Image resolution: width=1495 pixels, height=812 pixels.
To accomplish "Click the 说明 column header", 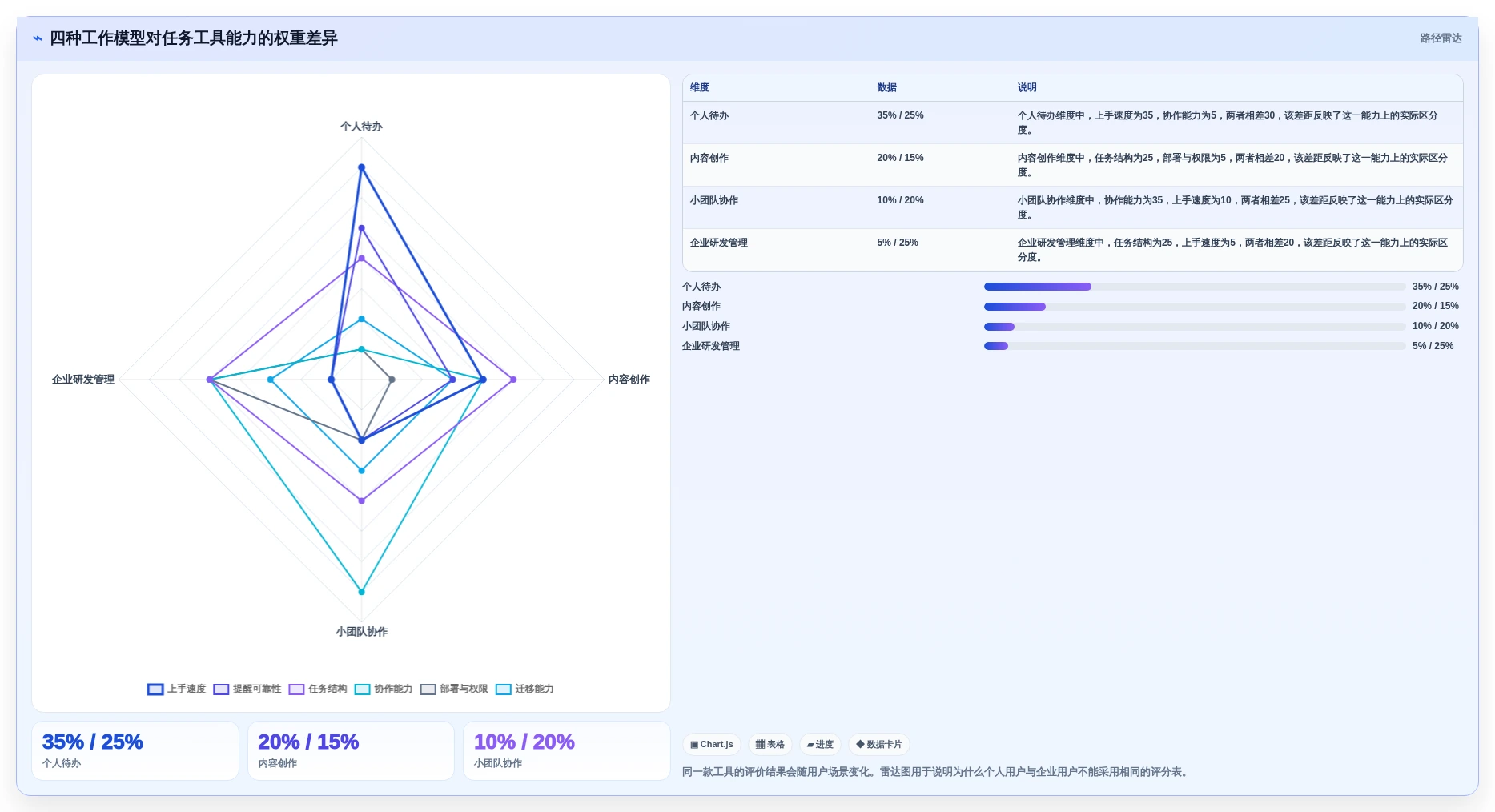I will [x=1027, y=88].
